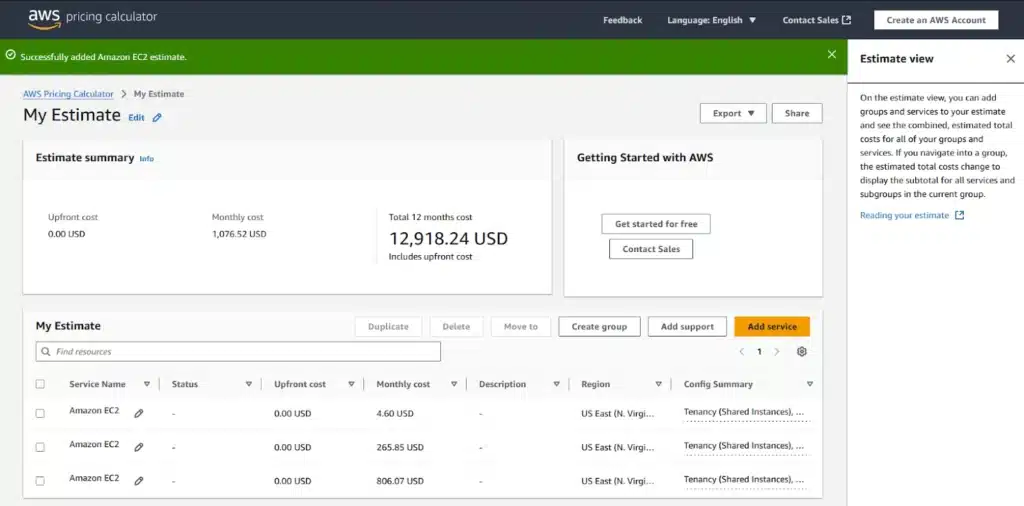
Task: Go to previous page arrow in pagination
Action: (742, 351)
